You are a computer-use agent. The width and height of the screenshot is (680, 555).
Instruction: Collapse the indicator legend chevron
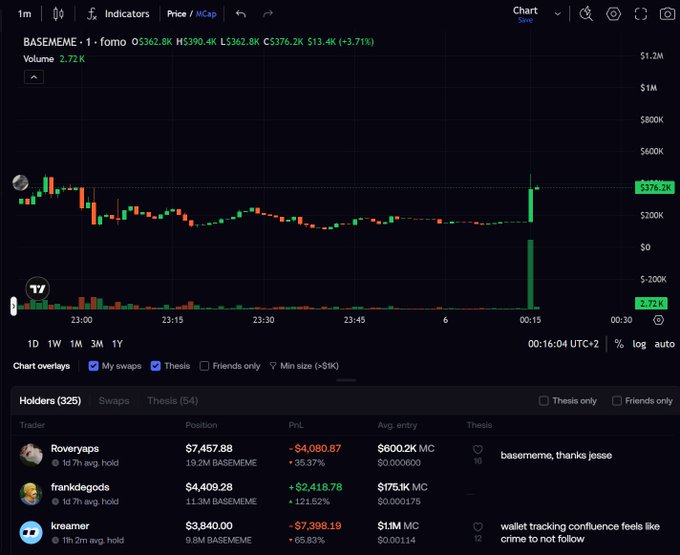34,78
